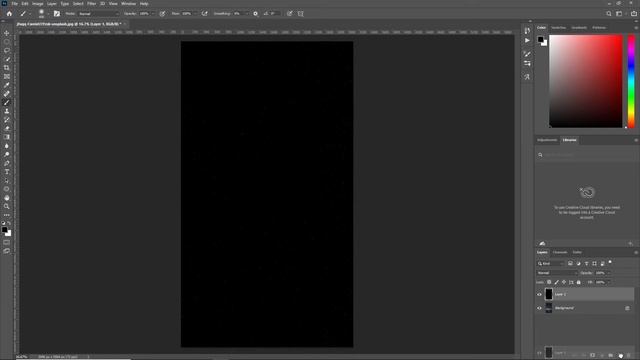Screen dimensions: 640x360
Task: Click the Home icon in options bar
Action: (x=9, y=13)
